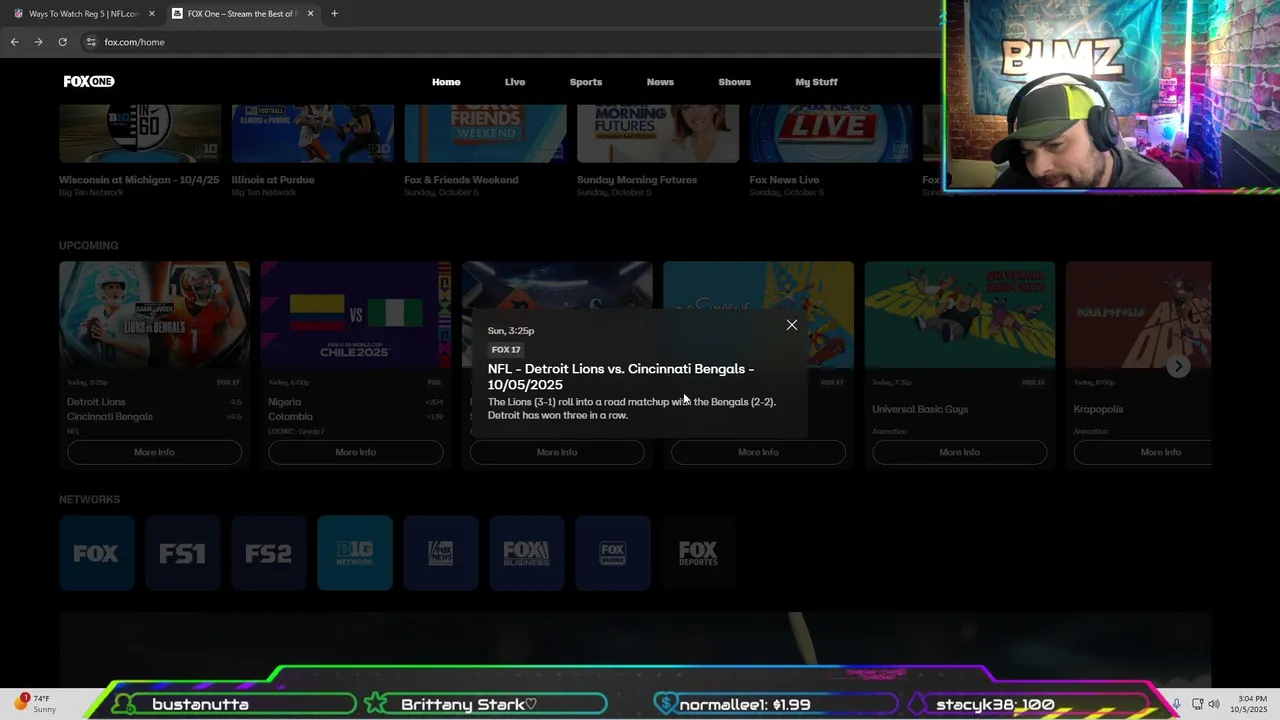Go back in browser history
The height and width of the screenshot is (720, 1280).
click(14, 42)
